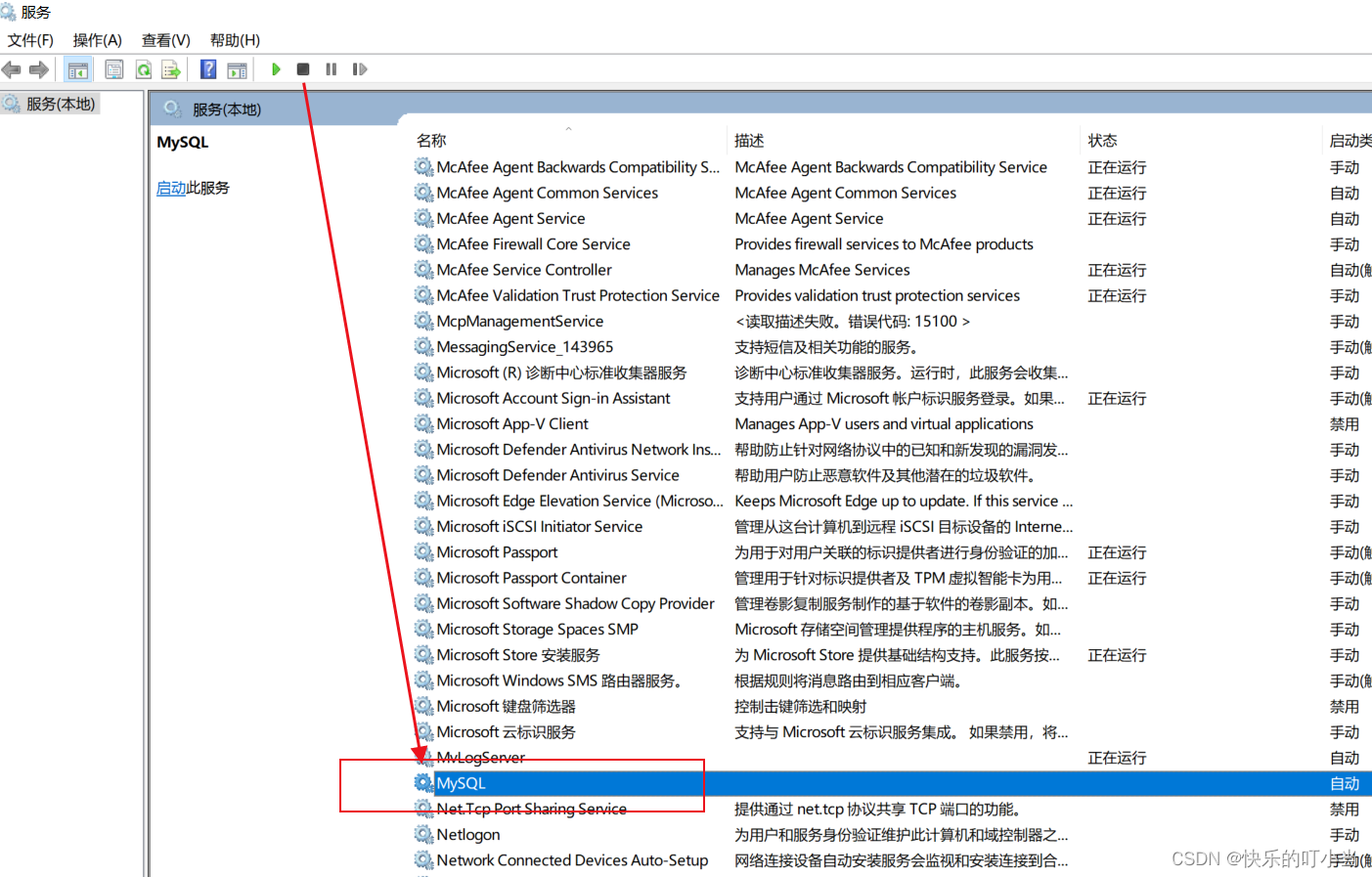Click gear icon beside McAfee Agent Service

[x=423, y=219]
